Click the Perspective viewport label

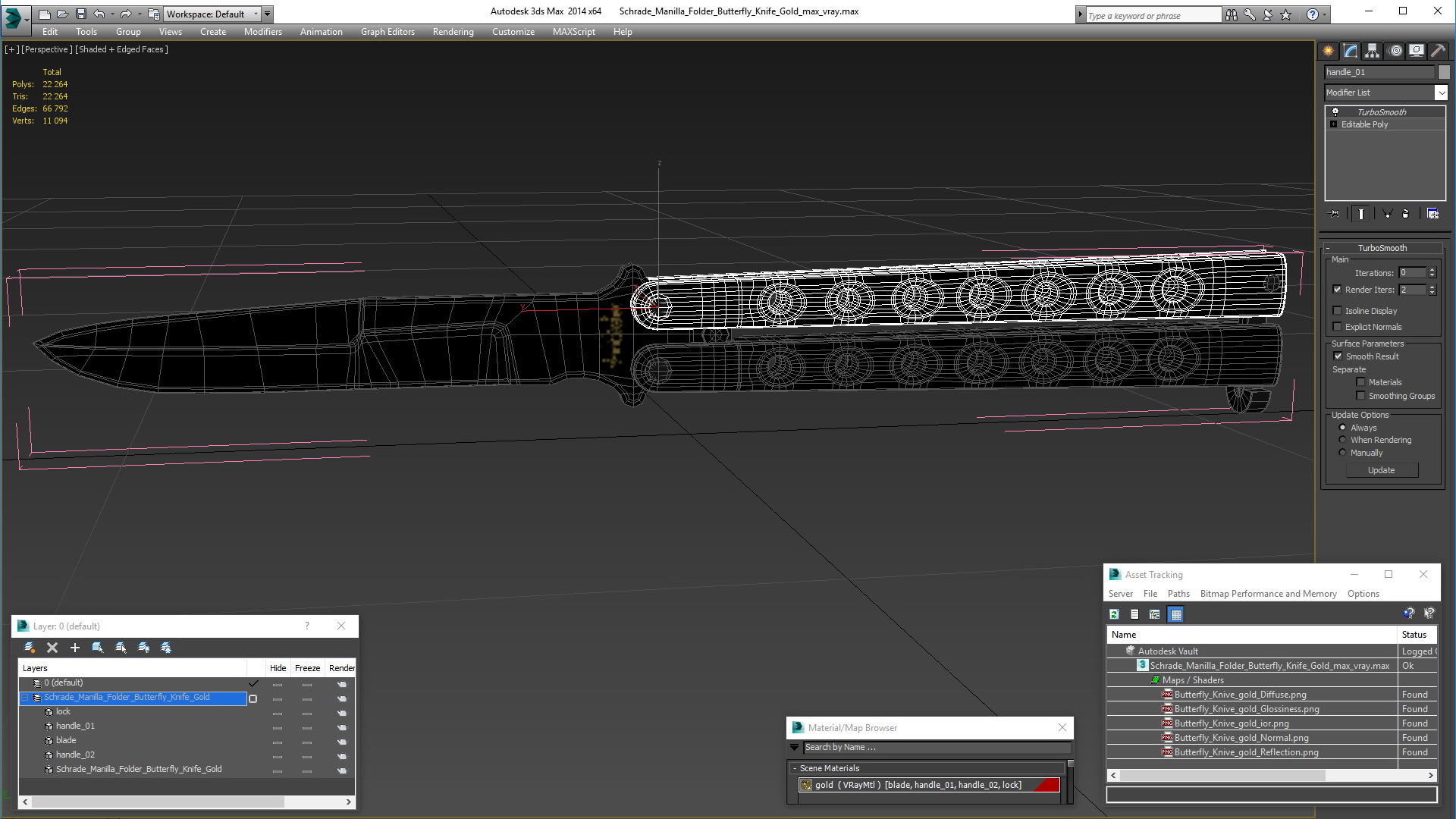pos(47,49)
